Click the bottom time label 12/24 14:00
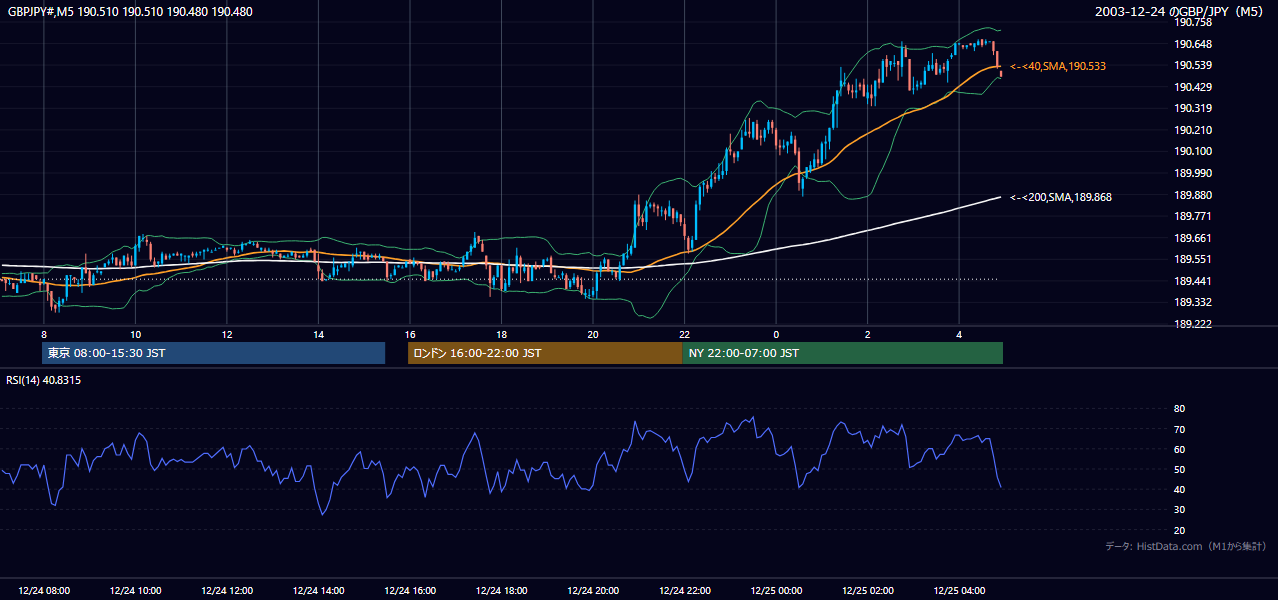Viewport: 1278px width, 600px height. (319, 591)
